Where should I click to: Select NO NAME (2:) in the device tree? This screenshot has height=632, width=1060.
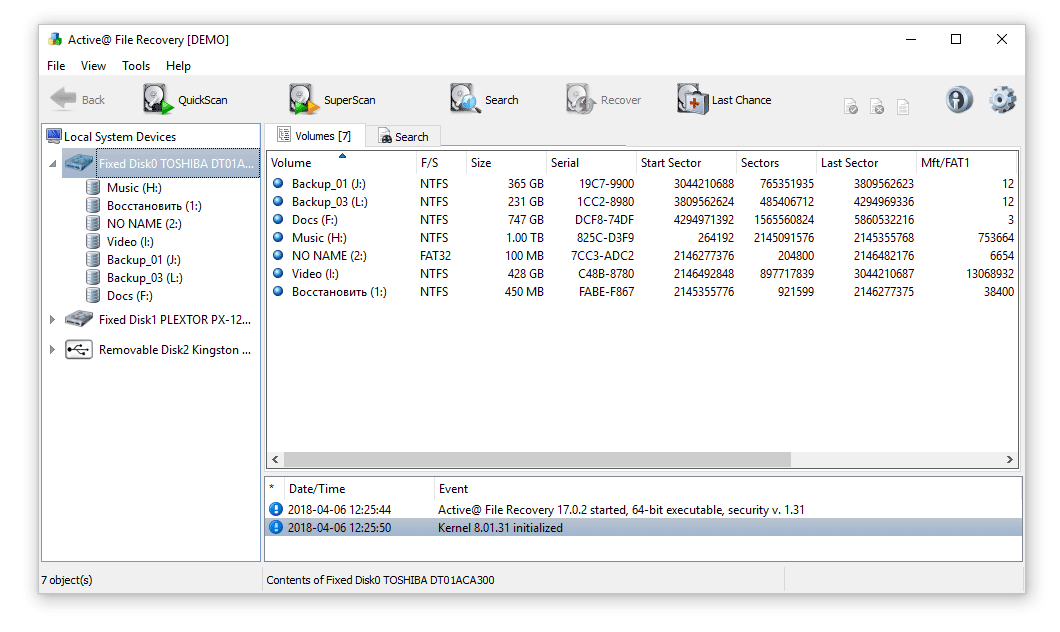click(x=144, y=224)
